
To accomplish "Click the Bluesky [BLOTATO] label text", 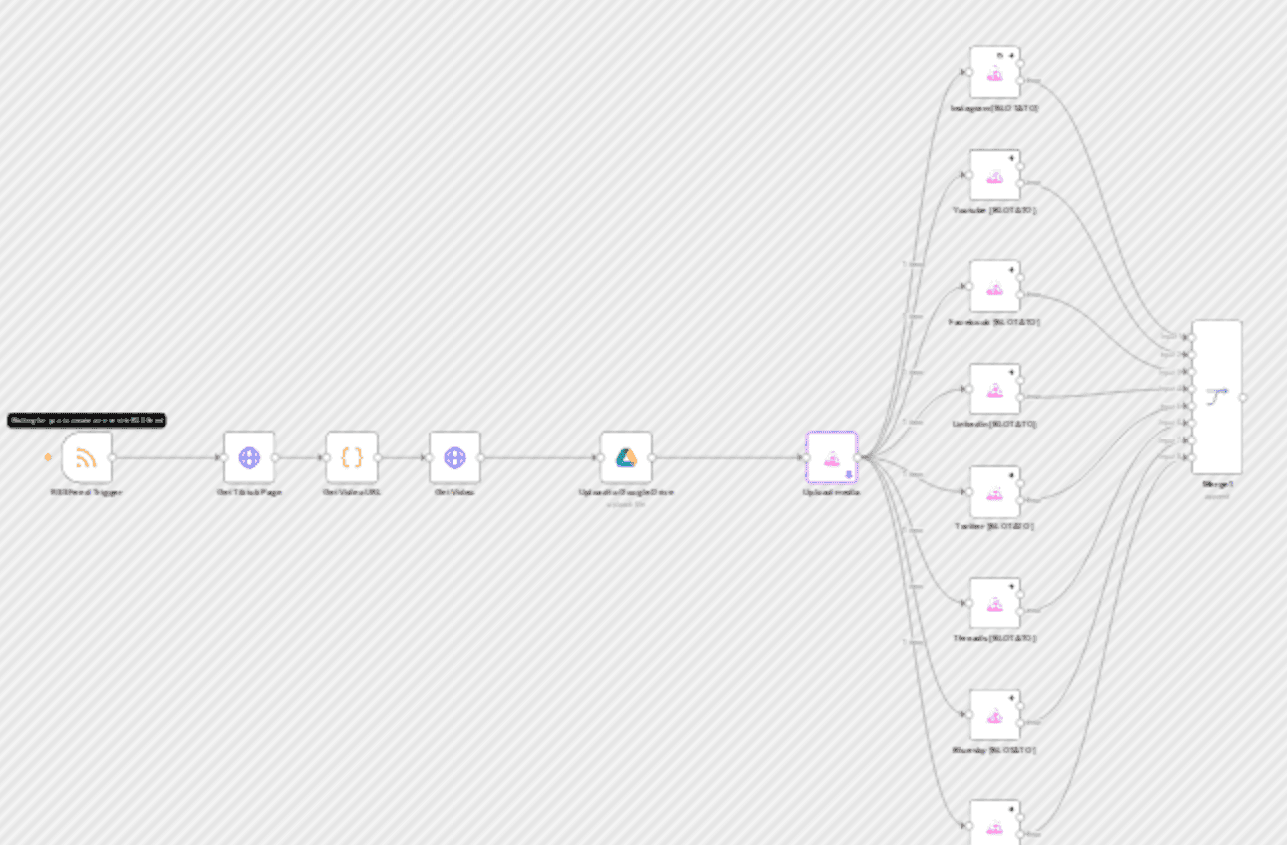I will pos(994,750).
